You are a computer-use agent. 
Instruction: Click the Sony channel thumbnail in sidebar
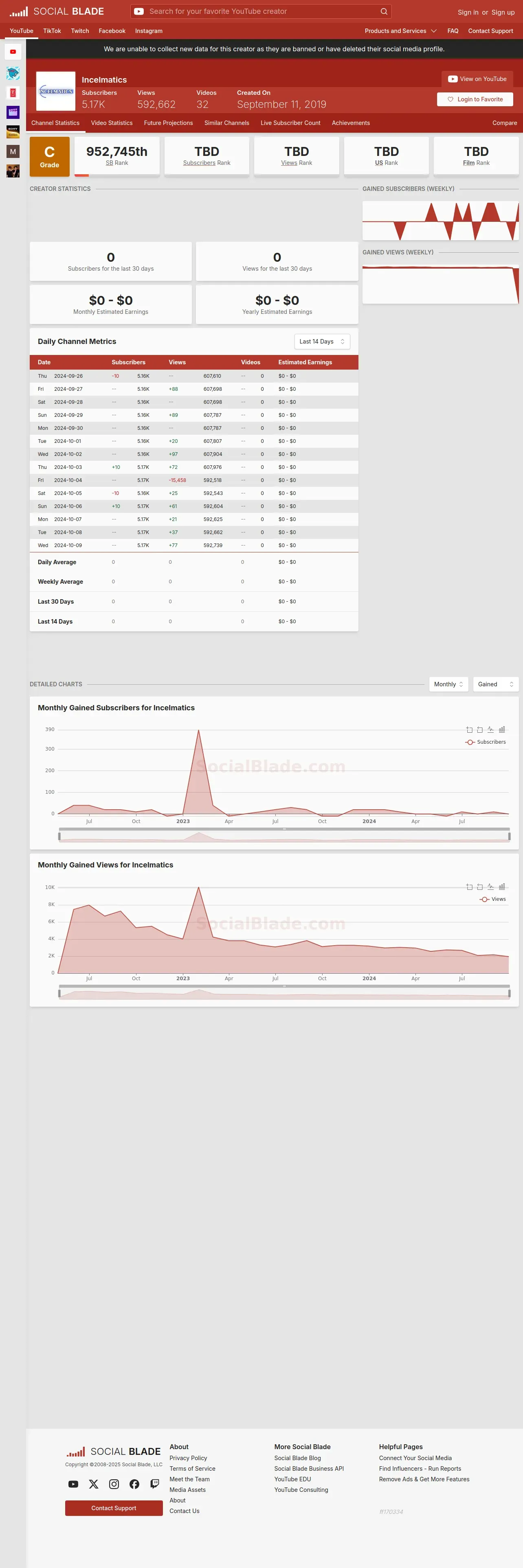[13, 132]
